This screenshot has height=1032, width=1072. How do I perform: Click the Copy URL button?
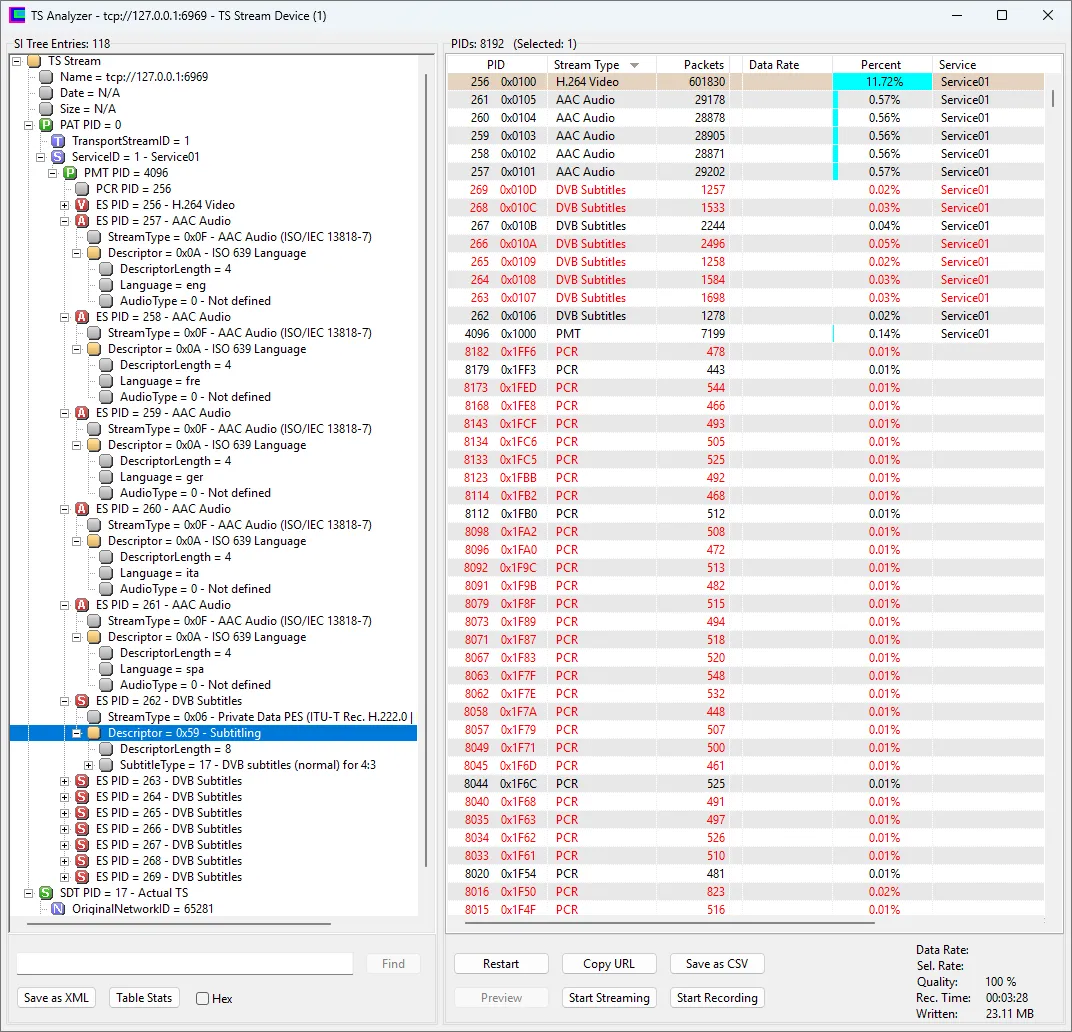coord(609,964)
